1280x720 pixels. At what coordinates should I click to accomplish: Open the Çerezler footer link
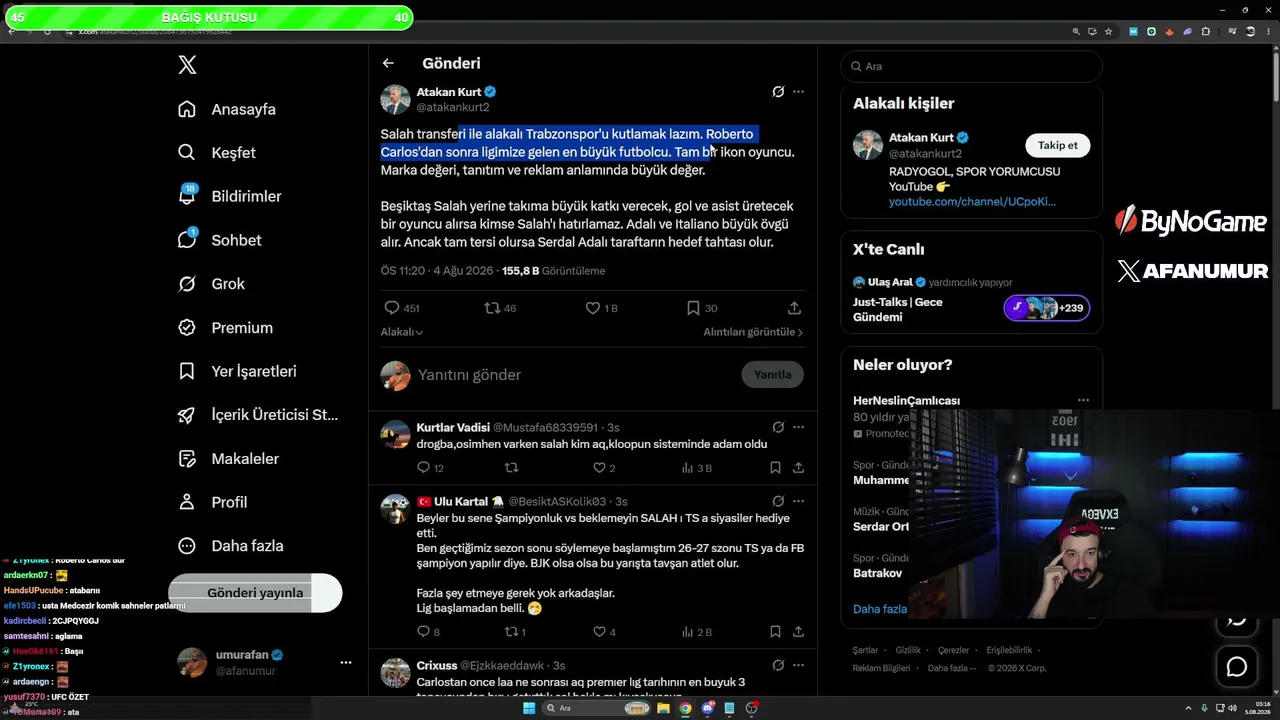click(954, 650)
